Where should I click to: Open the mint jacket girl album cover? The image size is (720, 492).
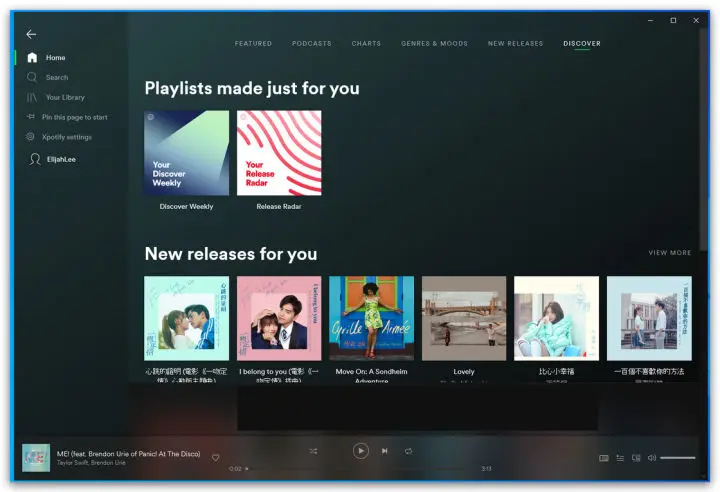pos(557,318)
